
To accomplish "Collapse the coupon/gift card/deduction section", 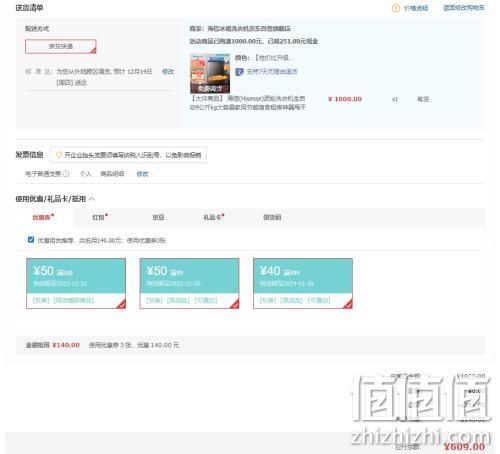I will [x=92, y=199].
